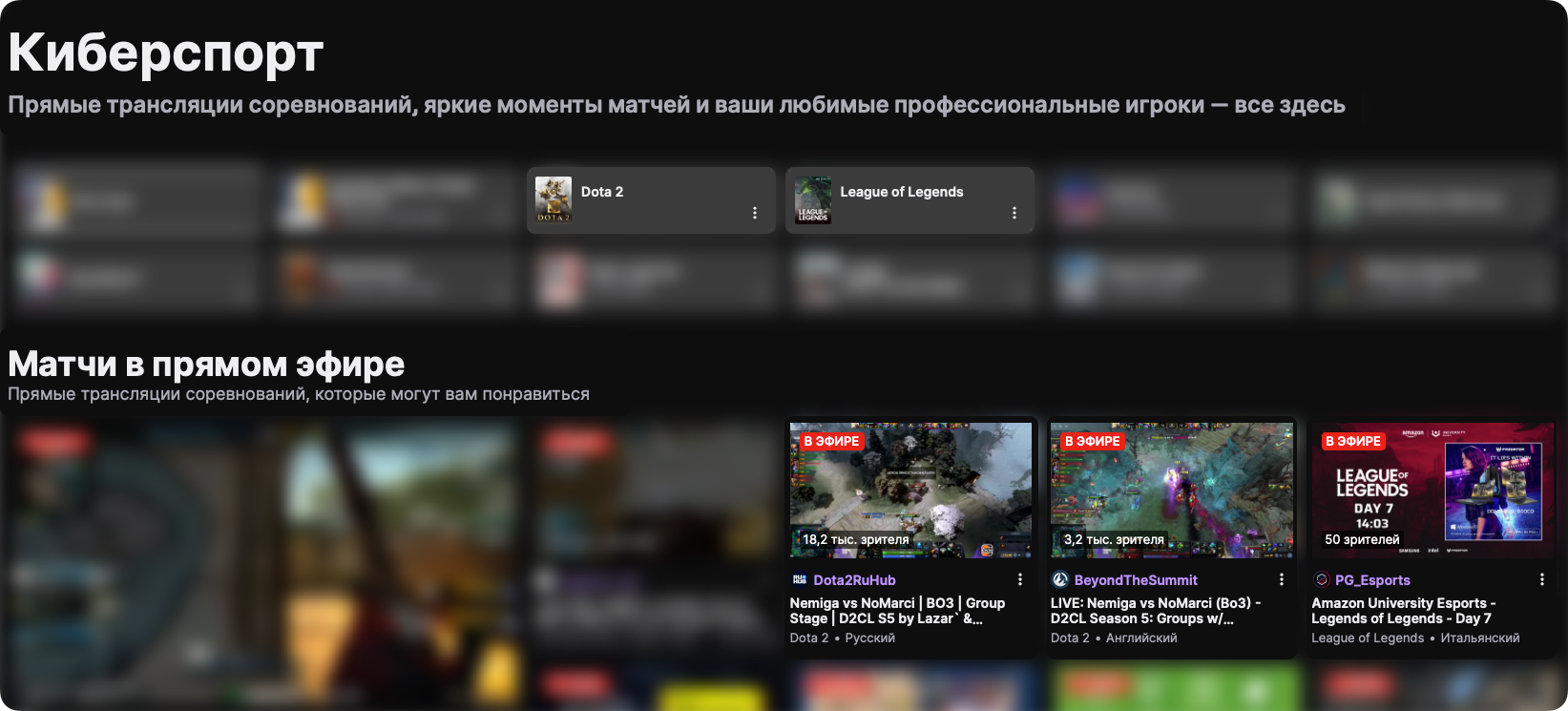
Task: Open stream title 'LIVE: Nemiga vs NoMarci (Bo3)'
Action: point(1156,611)
